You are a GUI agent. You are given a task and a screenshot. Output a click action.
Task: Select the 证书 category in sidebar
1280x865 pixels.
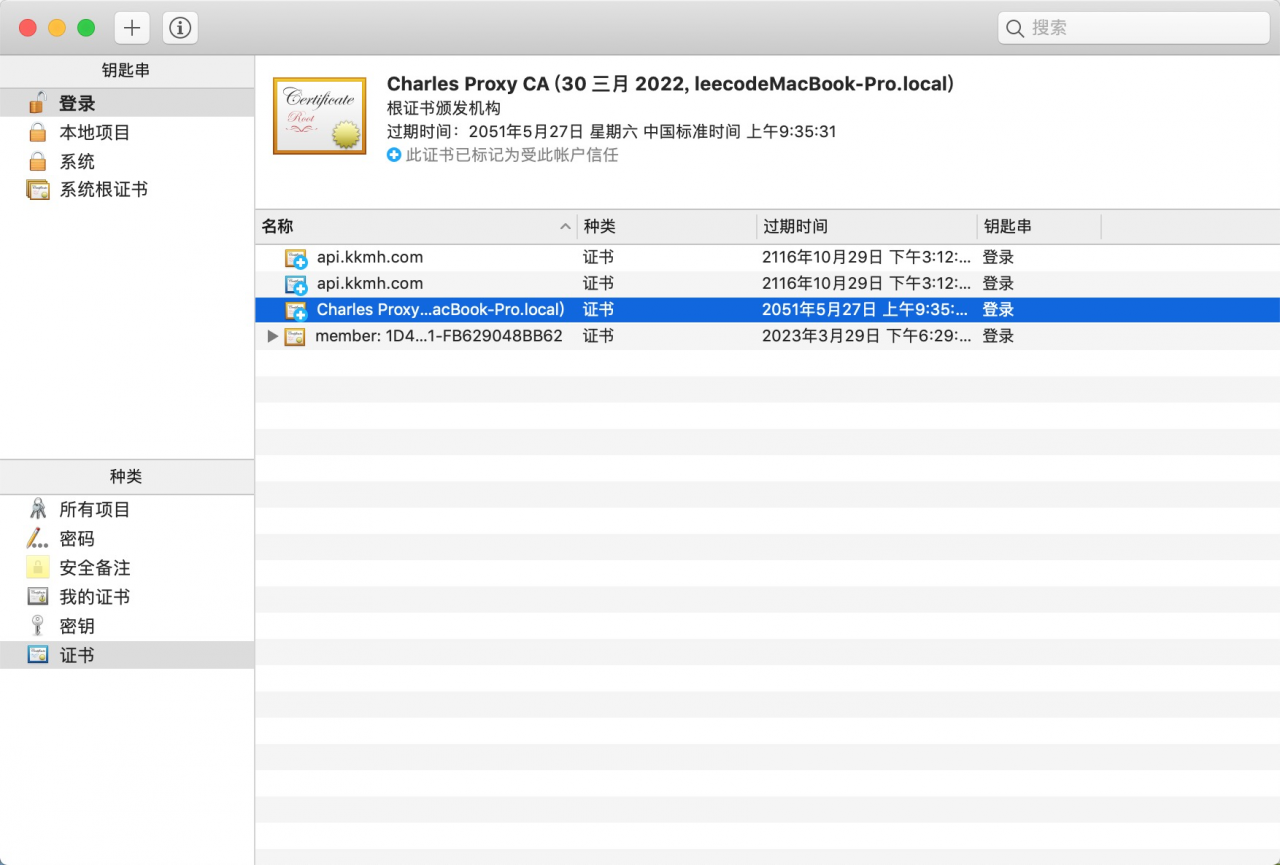tap(127, 655)
